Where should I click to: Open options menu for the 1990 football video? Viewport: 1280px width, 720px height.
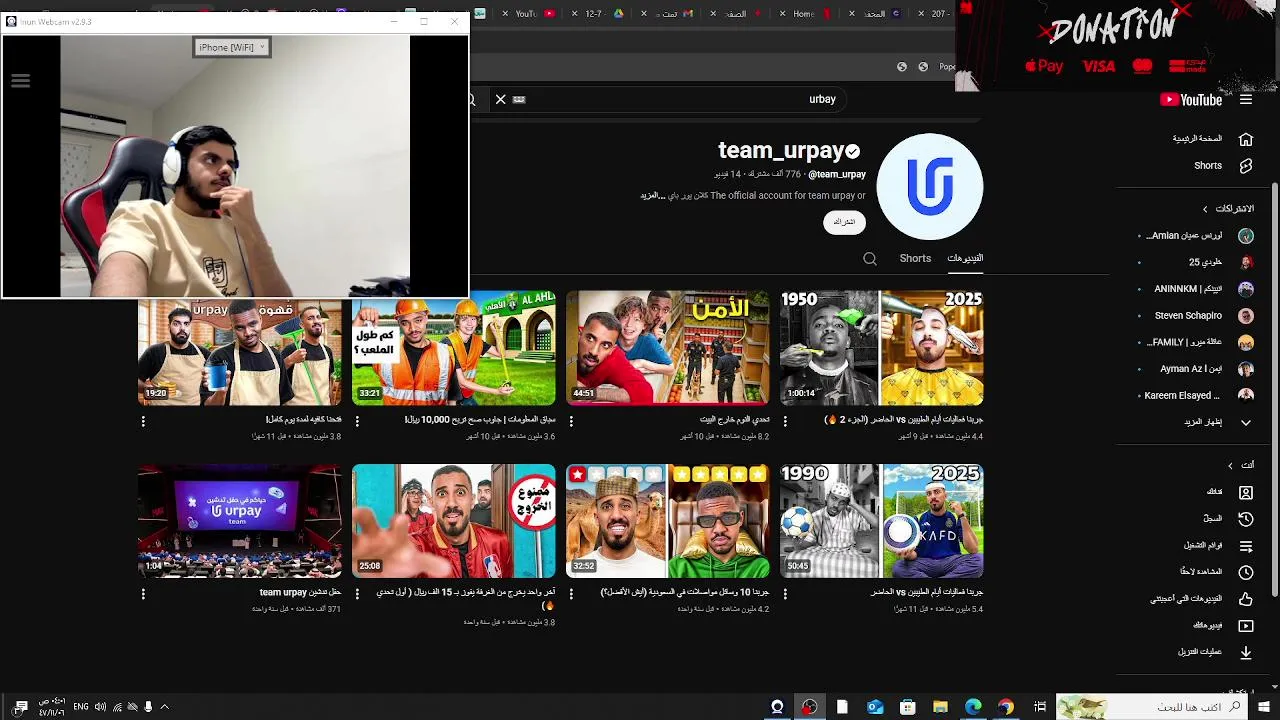(785, 594)
